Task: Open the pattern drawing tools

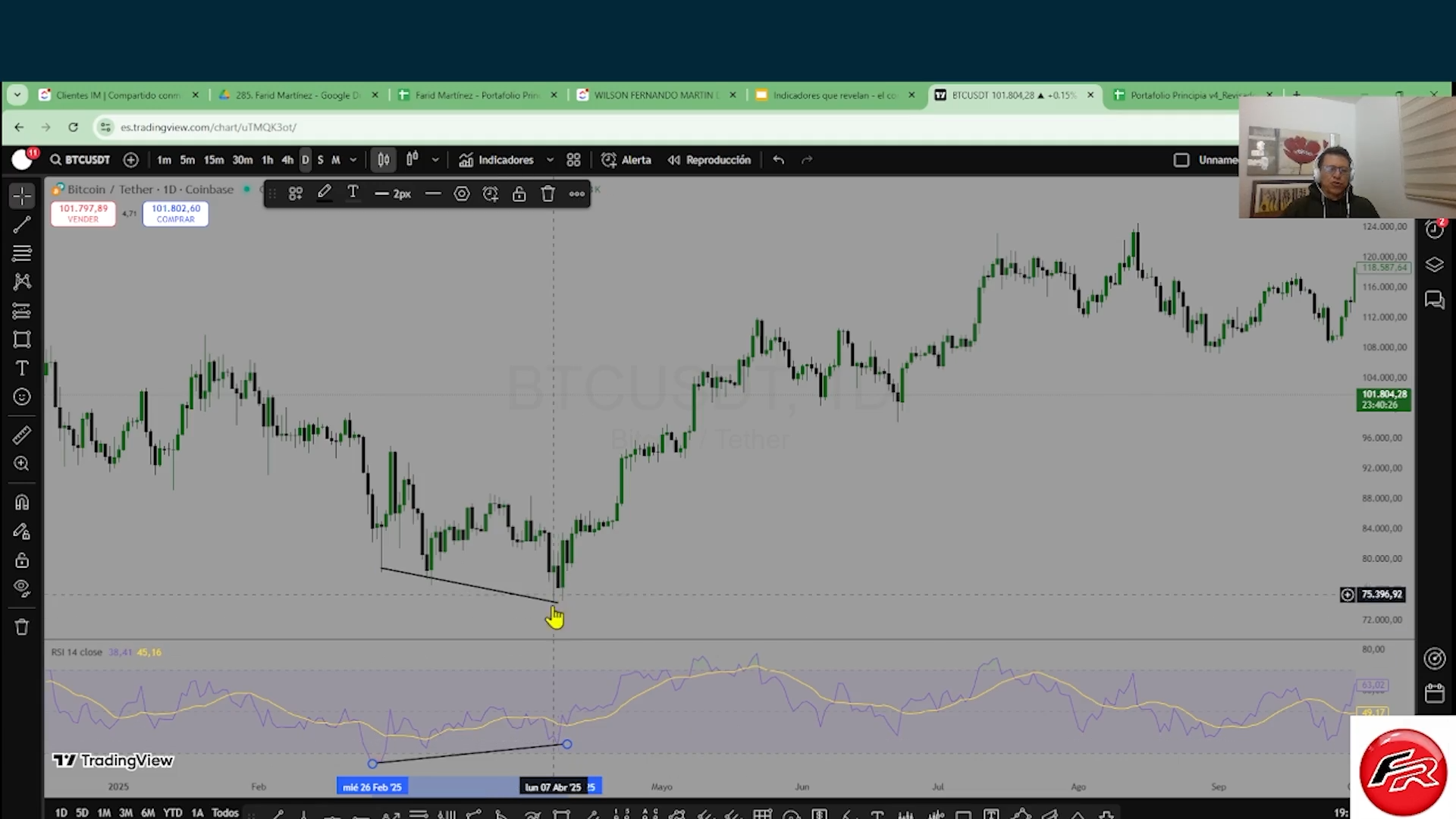Action: [x=22, y=281]
